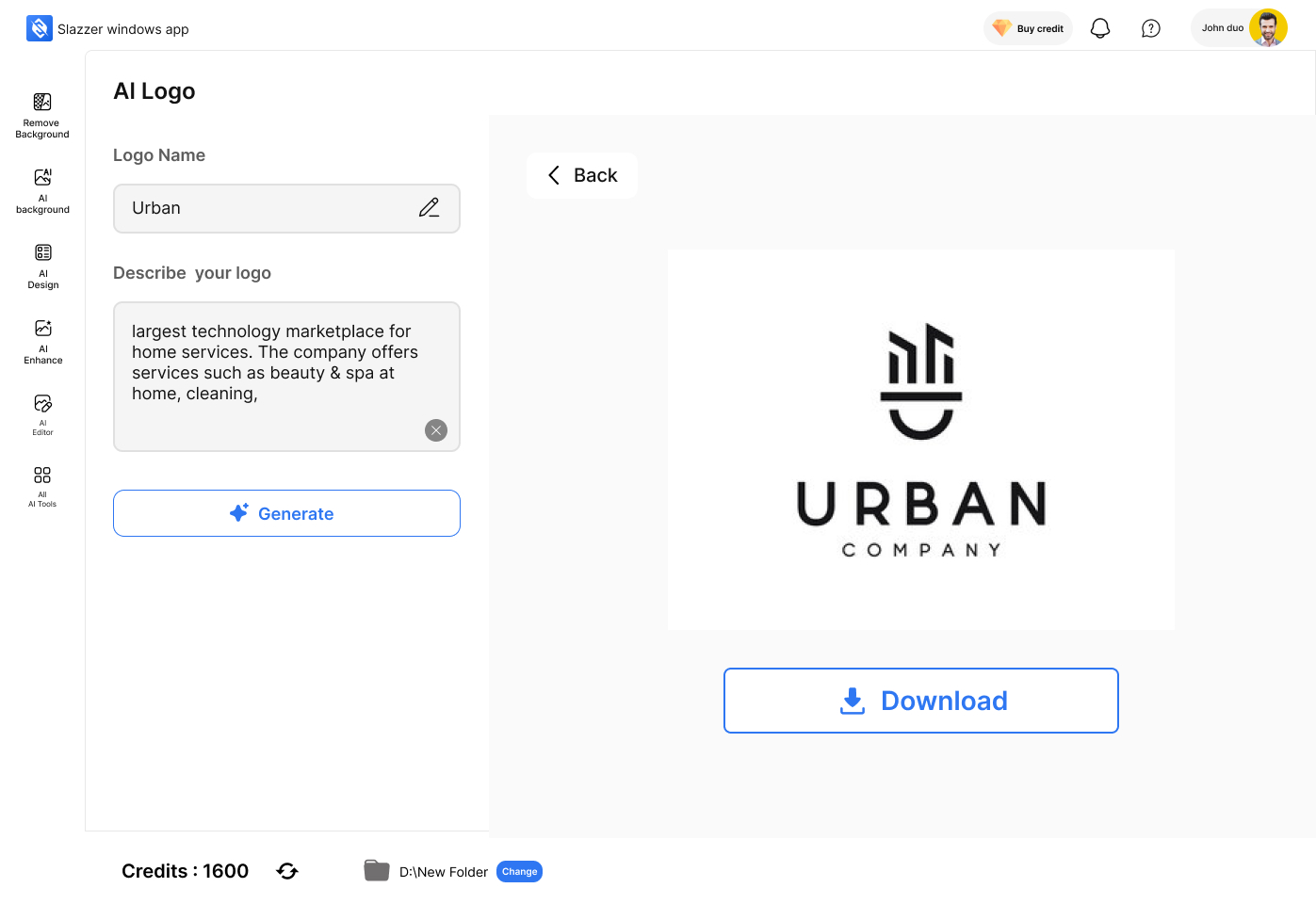Click the Generate button
This screenshot has width=1316, height=904.
(286, 513)
